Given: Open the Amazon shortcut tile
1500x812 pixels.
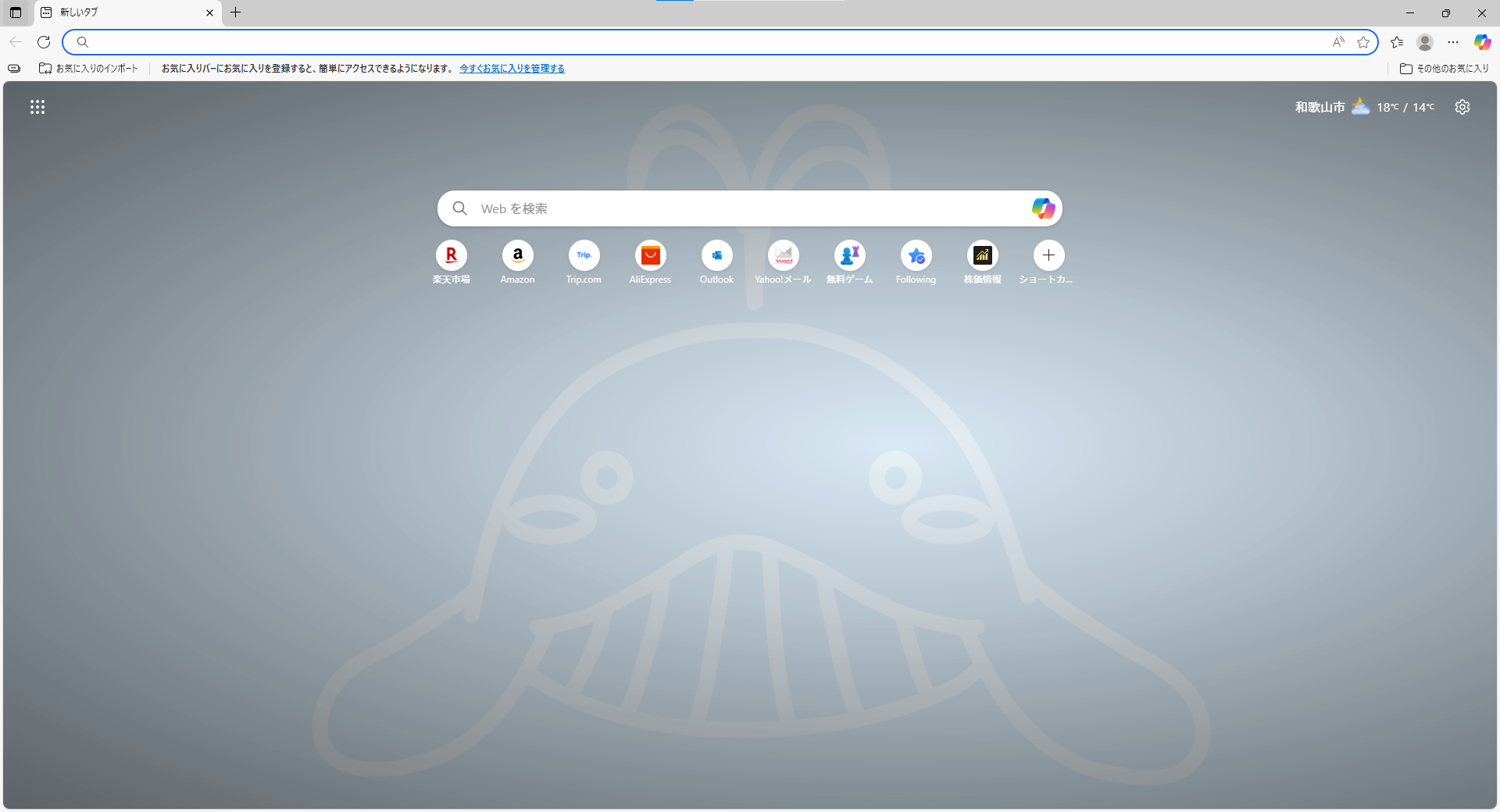Looking at the screenshot, I should click(517, 255).
